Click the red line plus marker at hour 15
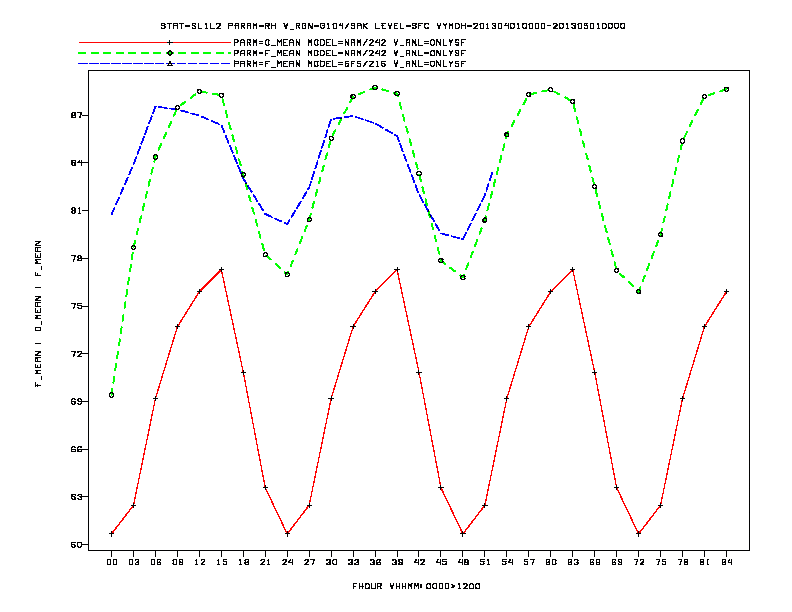 (221, 270)
